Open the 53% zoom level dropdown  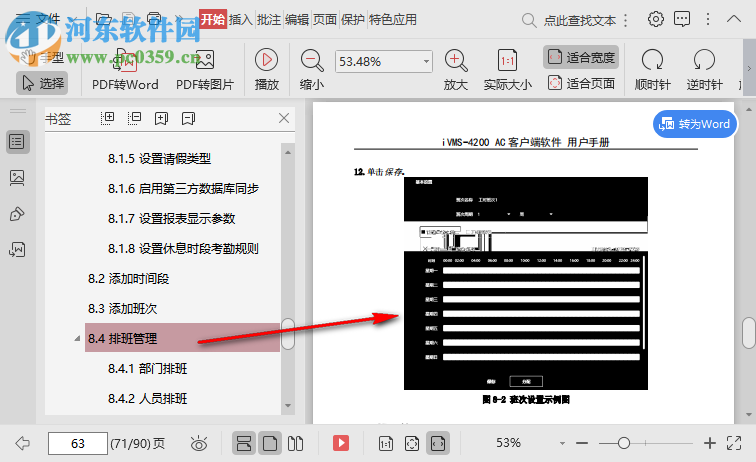point(562,443)
